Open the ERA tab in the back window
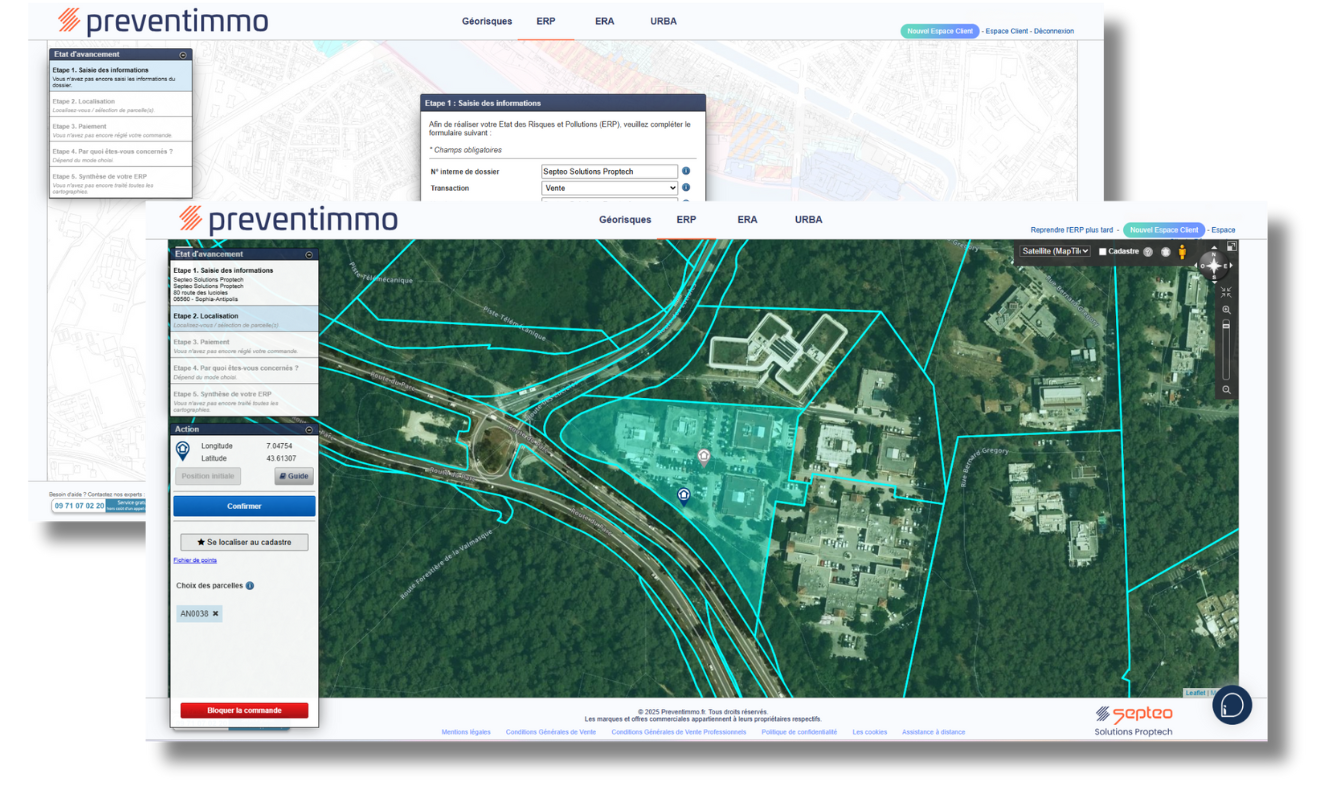The width and height of the screenshot is (1335, 785). (604, 21)
